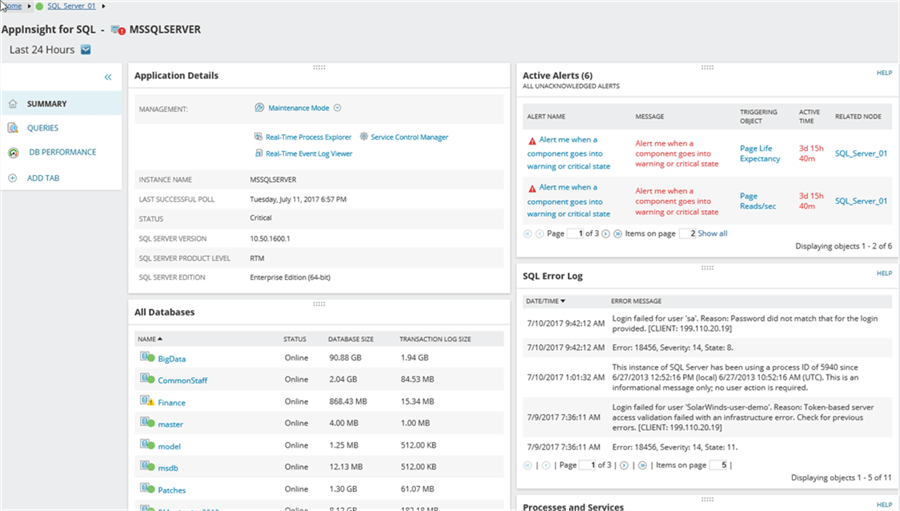Click the SQL_Server_01 breadcrumb link

coord(71,6)
